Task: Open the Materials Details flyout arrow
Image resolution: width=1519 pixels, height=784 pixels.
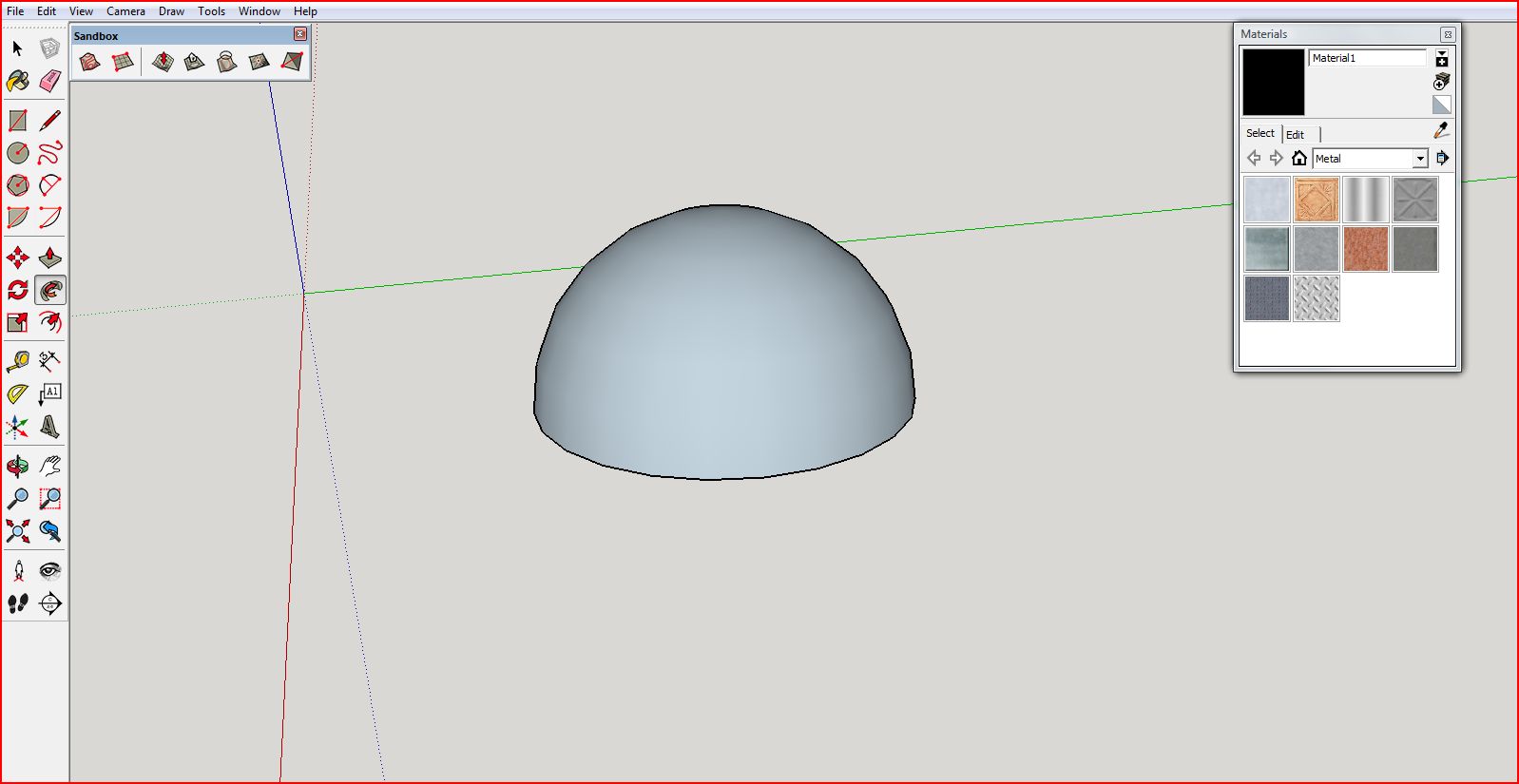Action: [x=1442, y=158]
